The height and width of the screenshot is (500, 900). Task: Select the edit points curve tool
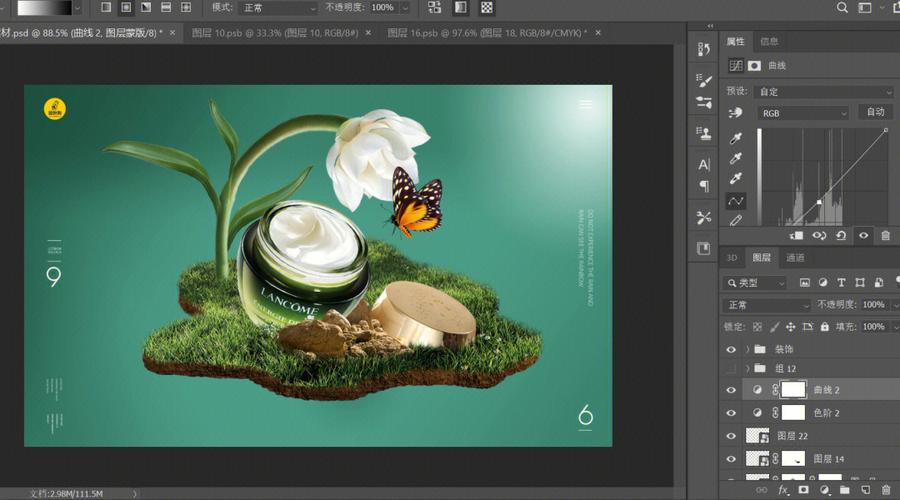pos(735,201)
